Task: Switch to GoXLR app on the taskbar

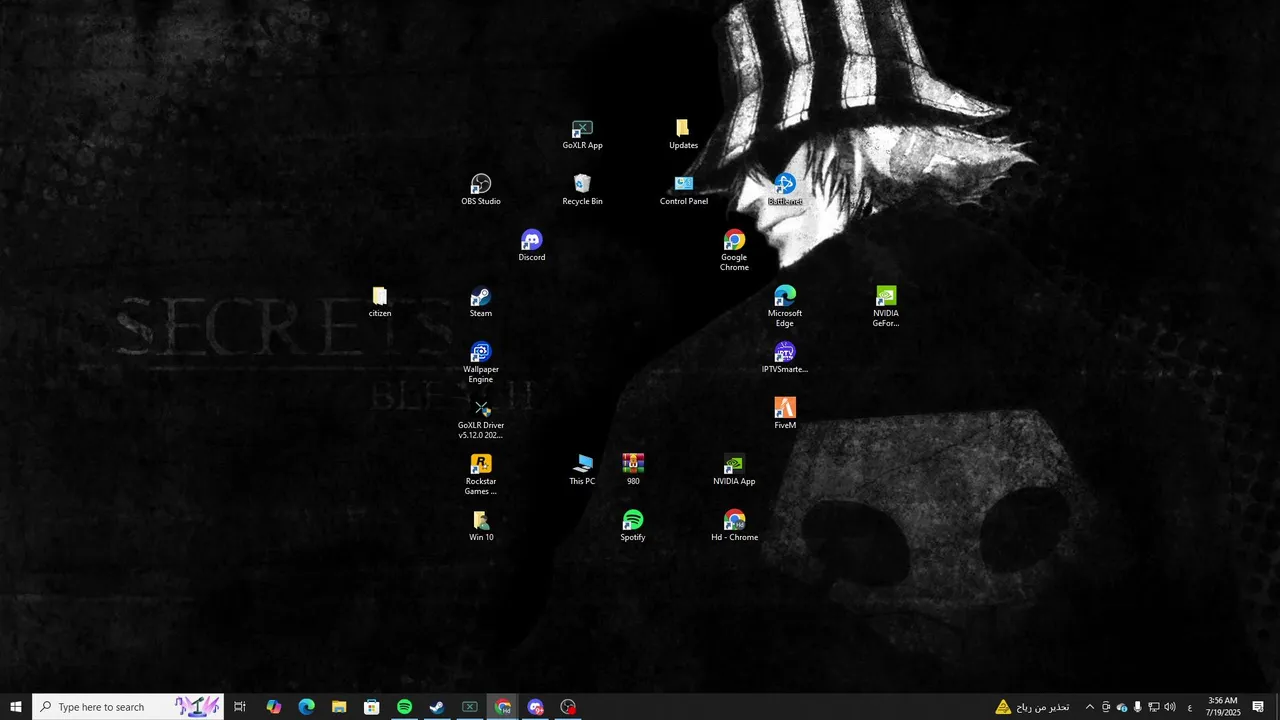Action: (x=470, y=707)
